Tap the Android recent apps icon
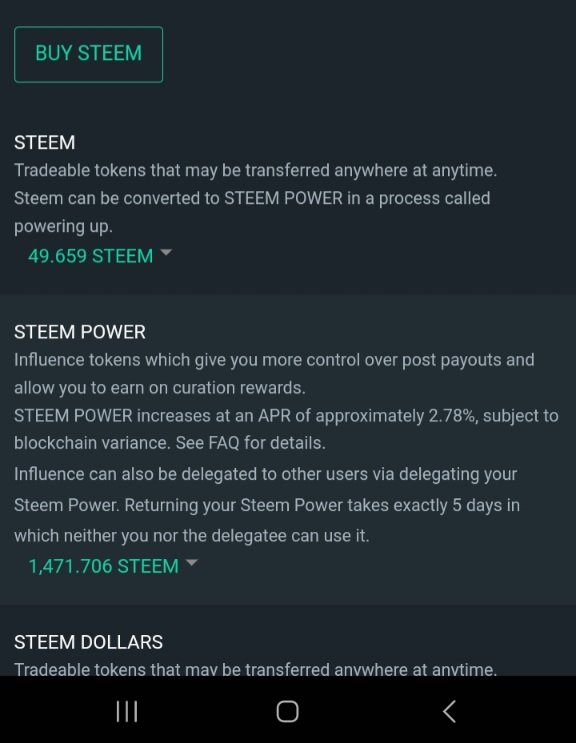 pos(127,711)
